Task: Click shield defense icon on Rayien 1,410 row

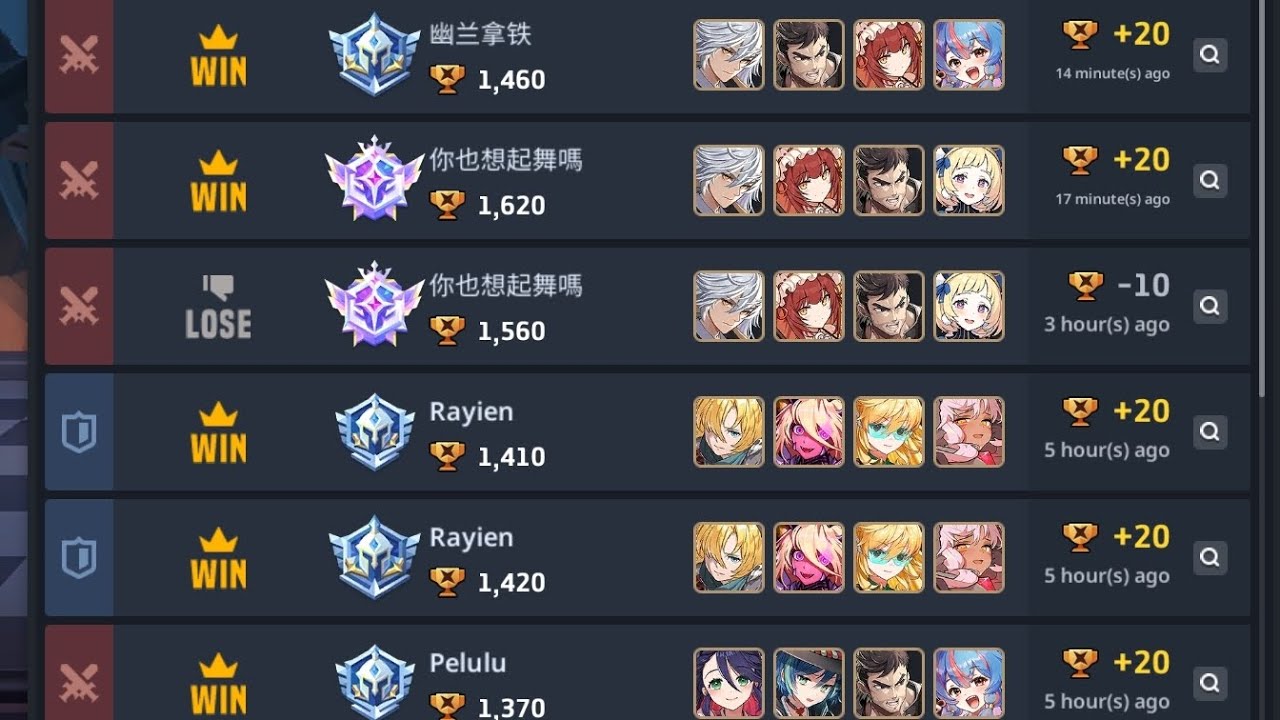Action: click(x=79, y=432)
